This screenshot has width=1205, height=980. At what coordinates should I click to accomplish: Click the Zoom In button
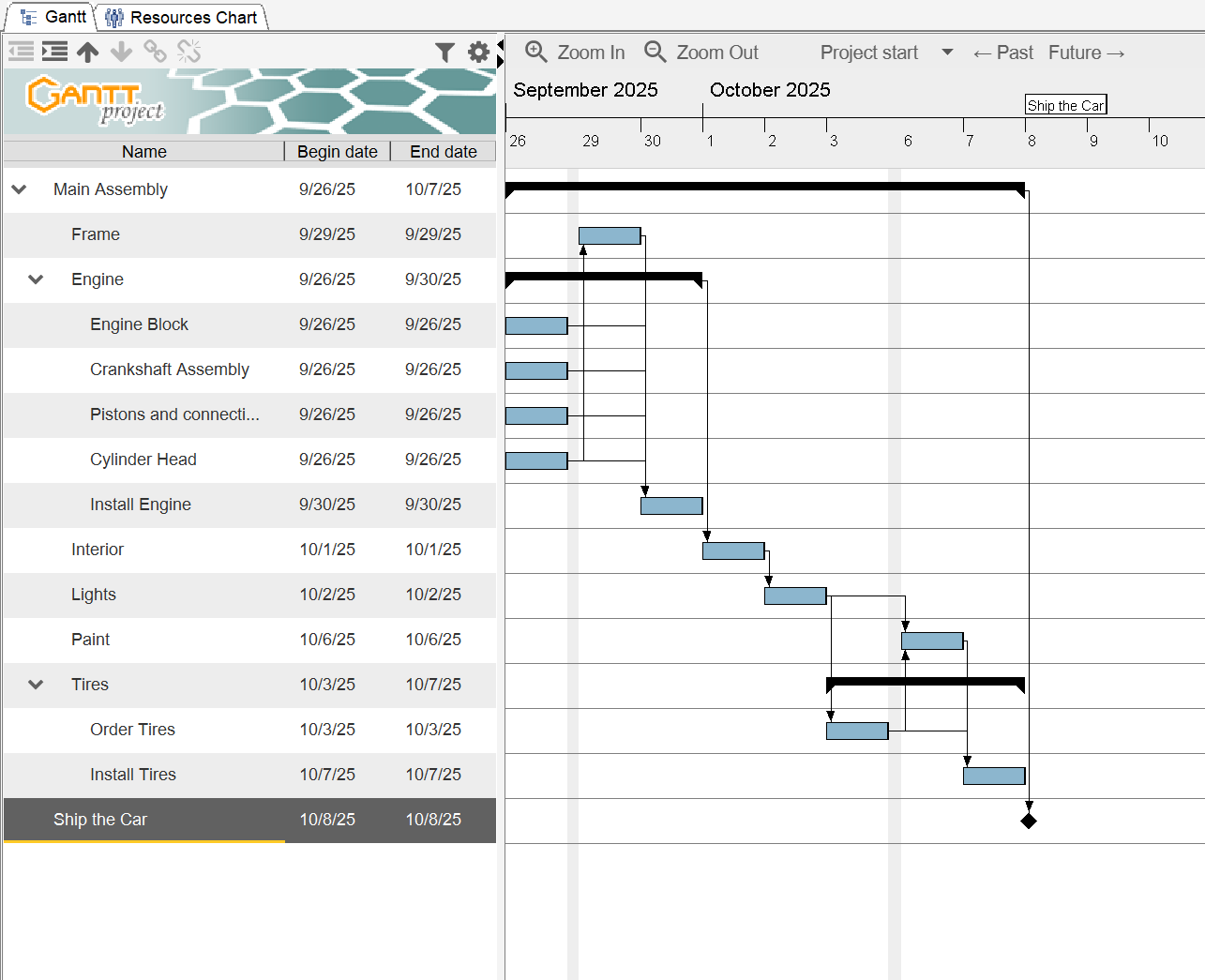tap(575, 53)
